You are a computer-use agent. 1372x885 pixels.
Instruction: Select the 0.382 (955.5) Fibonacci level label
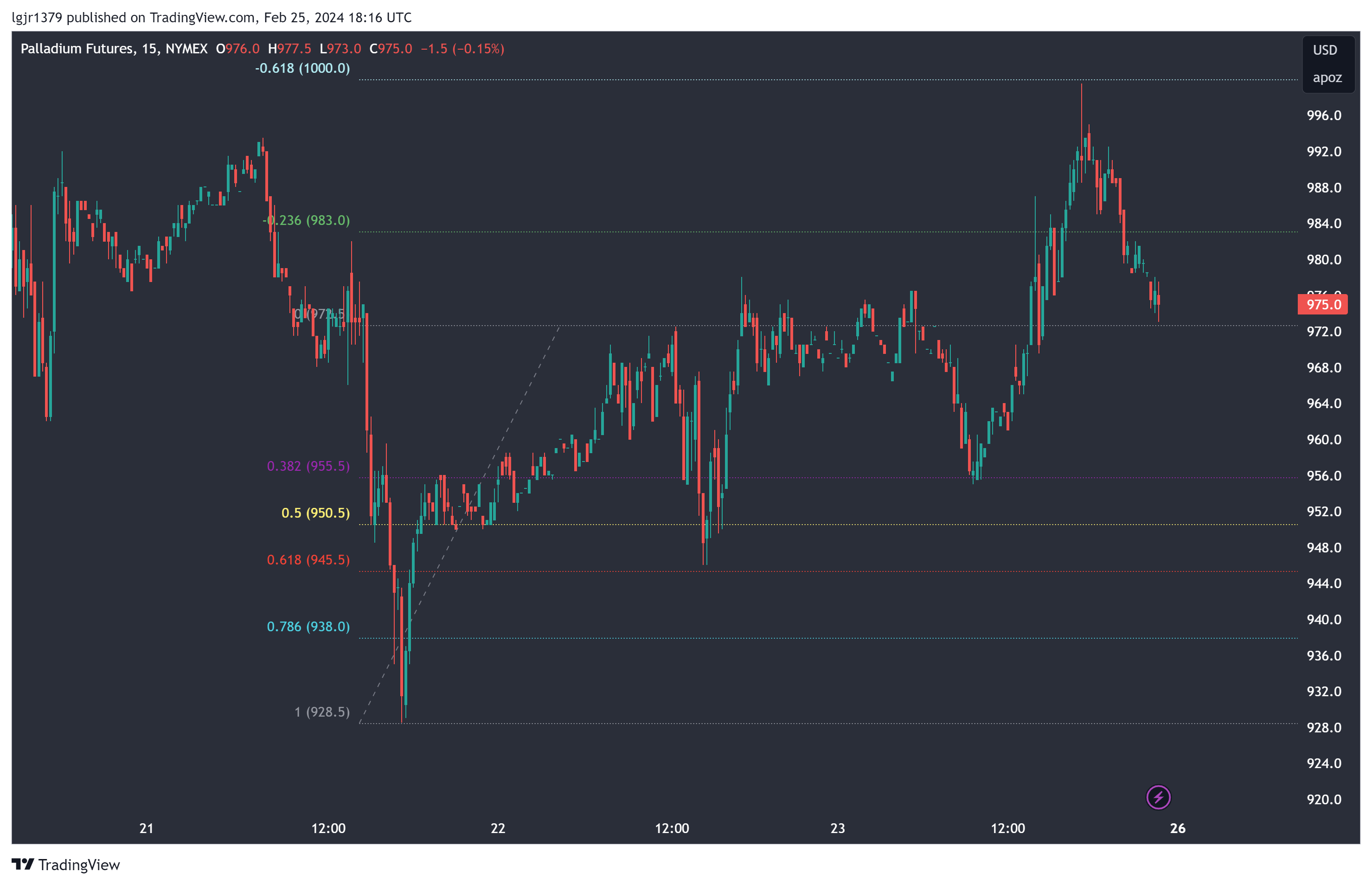point(308,466)
